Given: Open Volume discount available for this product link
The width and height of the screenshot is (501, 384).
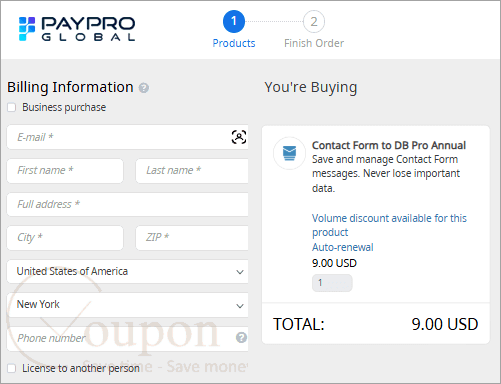Looking at the screenshot, I should tap(389, 225).
